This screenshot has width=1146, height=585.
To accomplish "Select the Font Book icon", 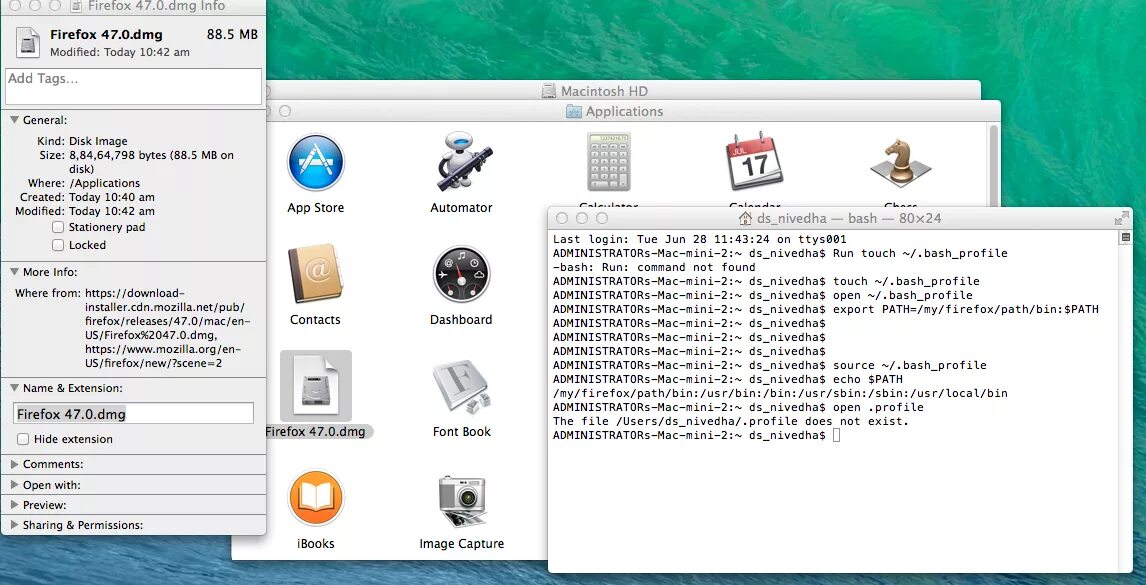I will coord(461,385).
